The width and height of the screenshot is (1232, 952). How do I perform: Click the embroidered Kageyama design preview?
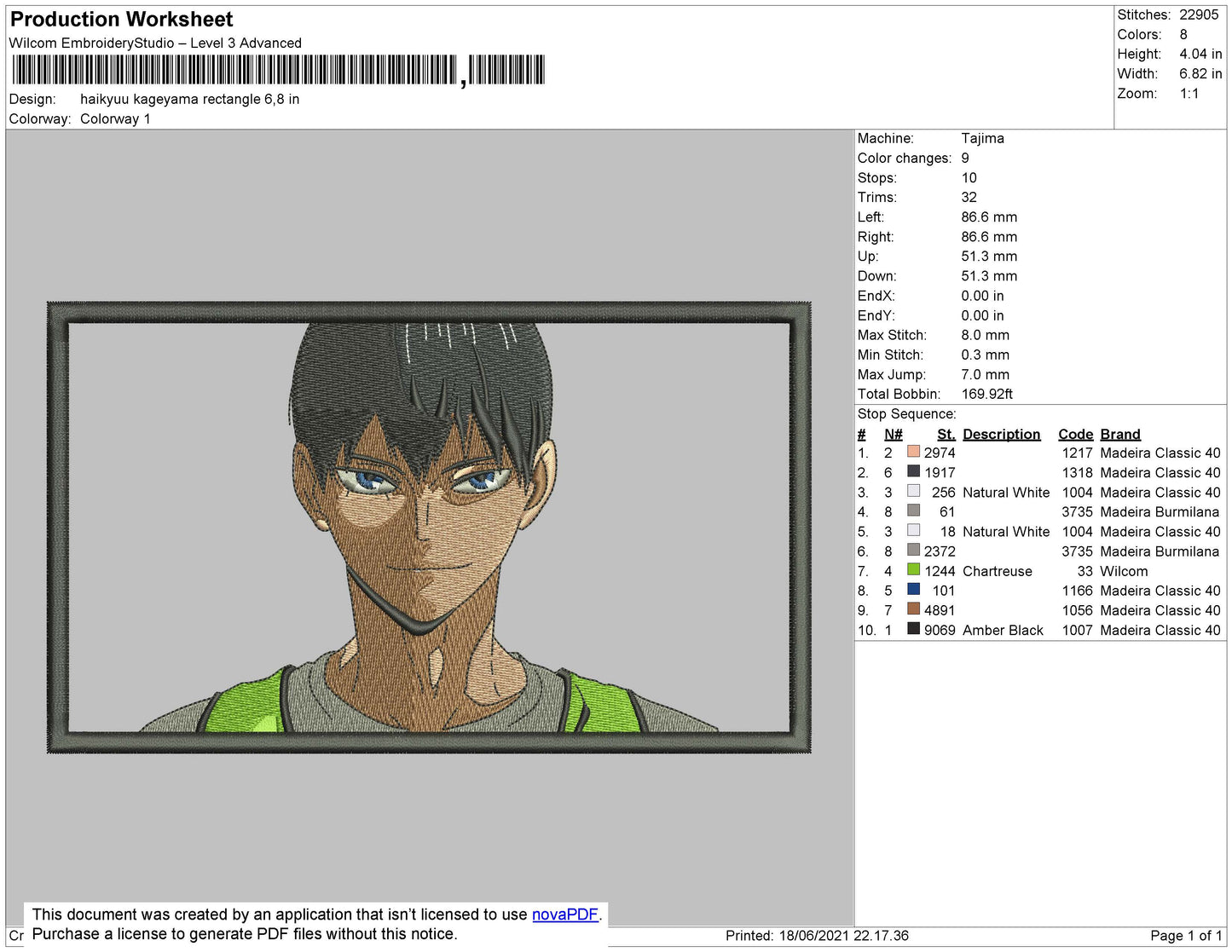pos(429,527)
